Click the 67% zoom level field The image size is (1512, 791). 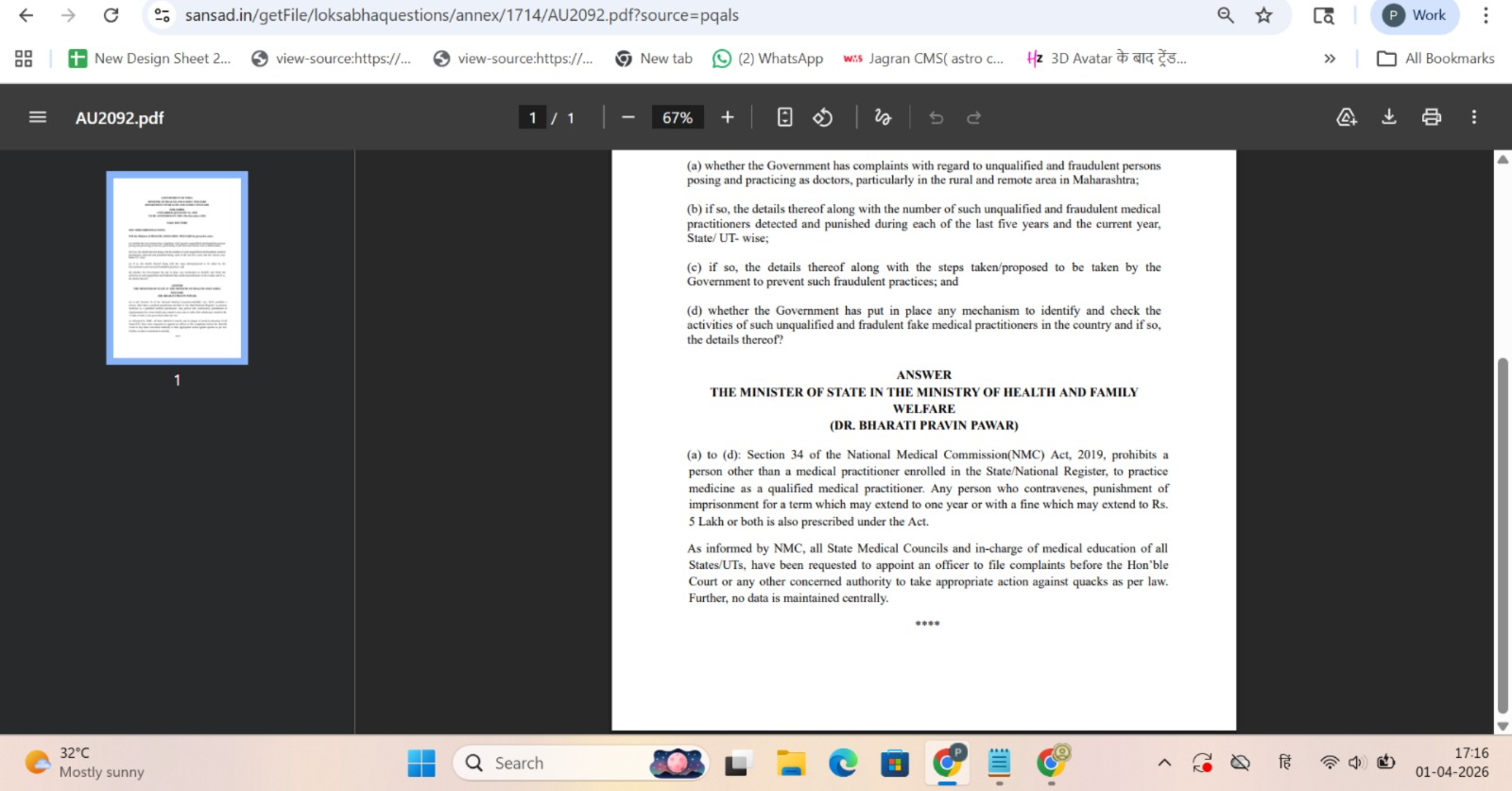678,117
